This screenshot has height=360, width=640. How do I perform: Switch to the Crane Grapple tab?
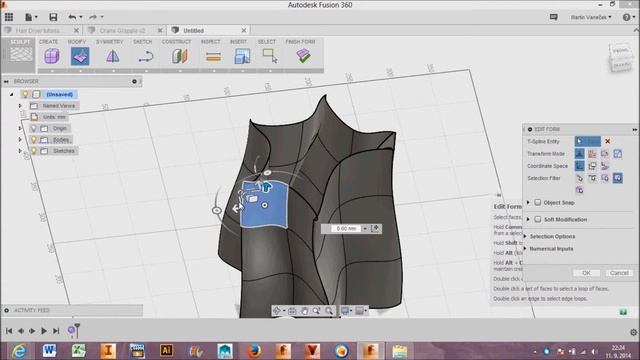(x=122, y=31)
